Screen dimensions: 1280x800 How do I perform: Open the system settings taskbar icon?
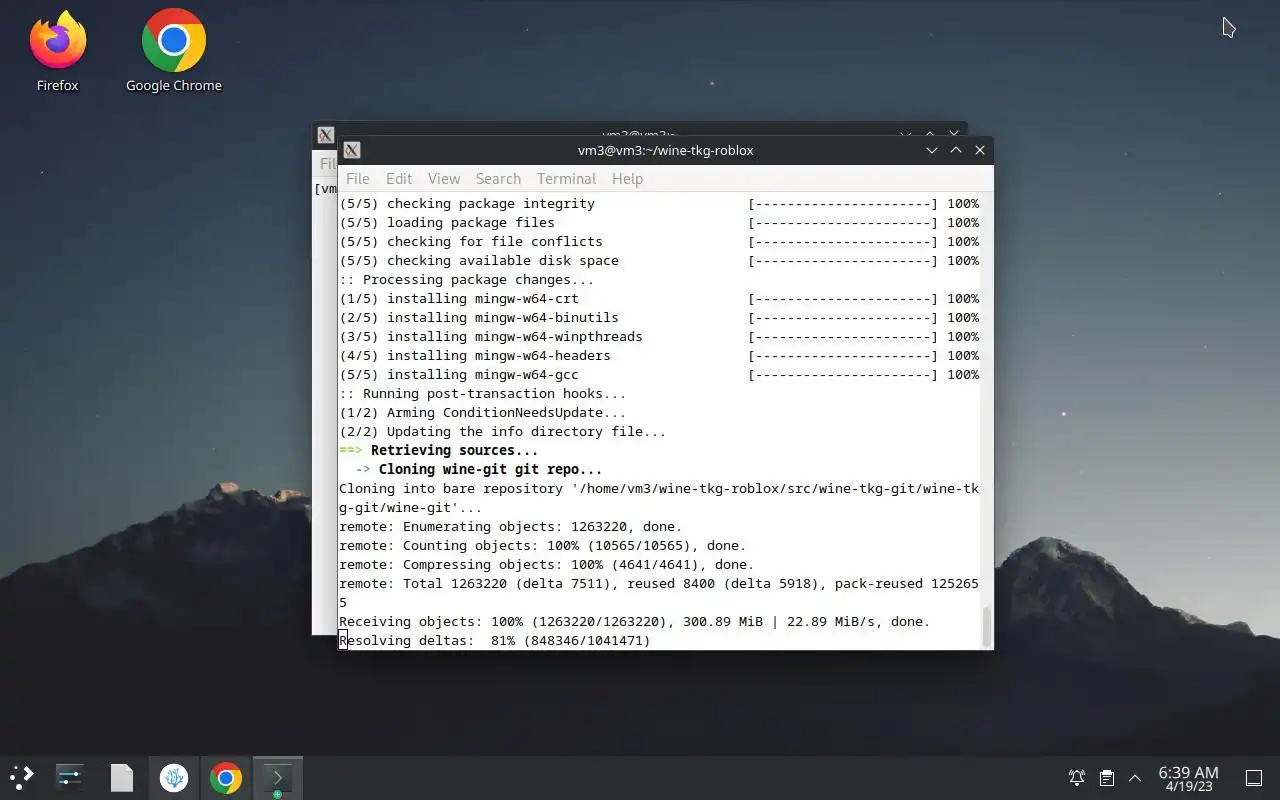coord(70,777)
